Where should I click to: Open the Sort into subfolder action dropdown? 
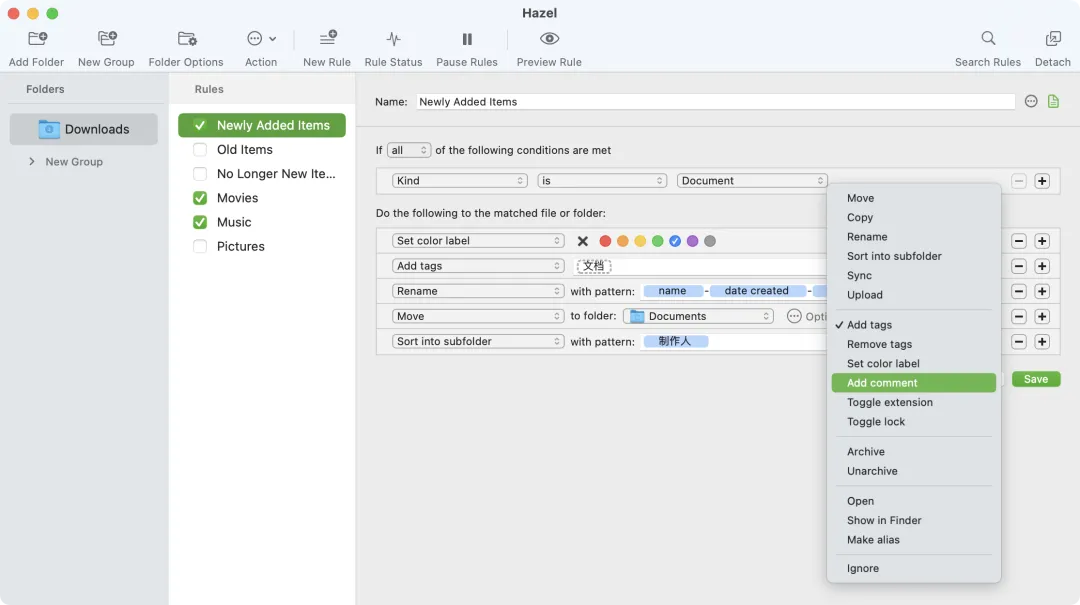tap(478, 341)
